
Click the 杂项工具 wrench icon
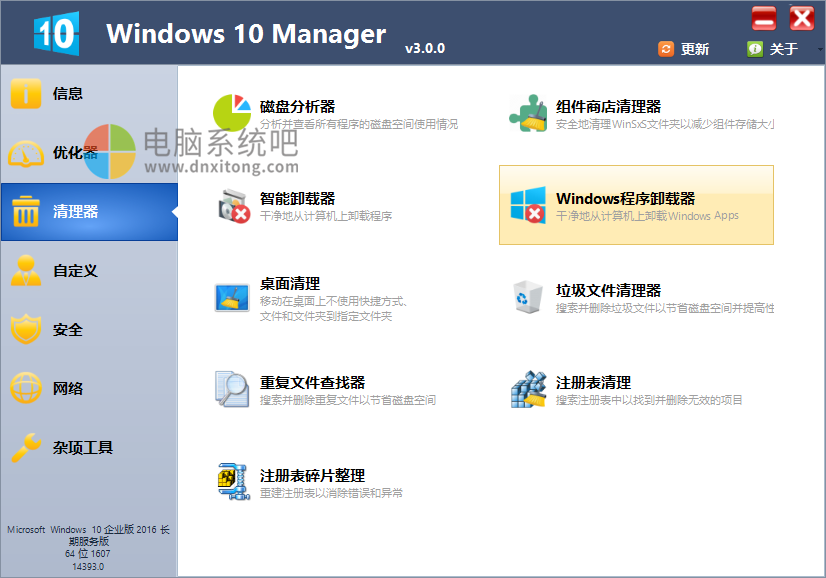(25, 447)
